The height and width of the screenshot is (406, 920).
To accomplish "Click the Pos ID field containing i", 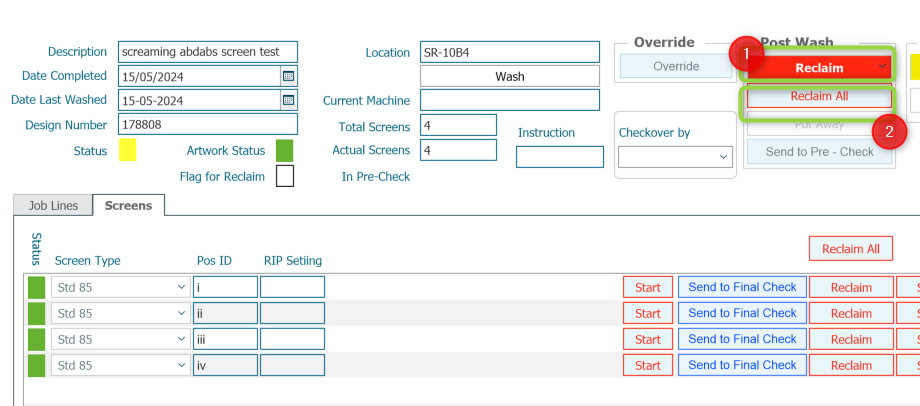I will click(225, 287).
